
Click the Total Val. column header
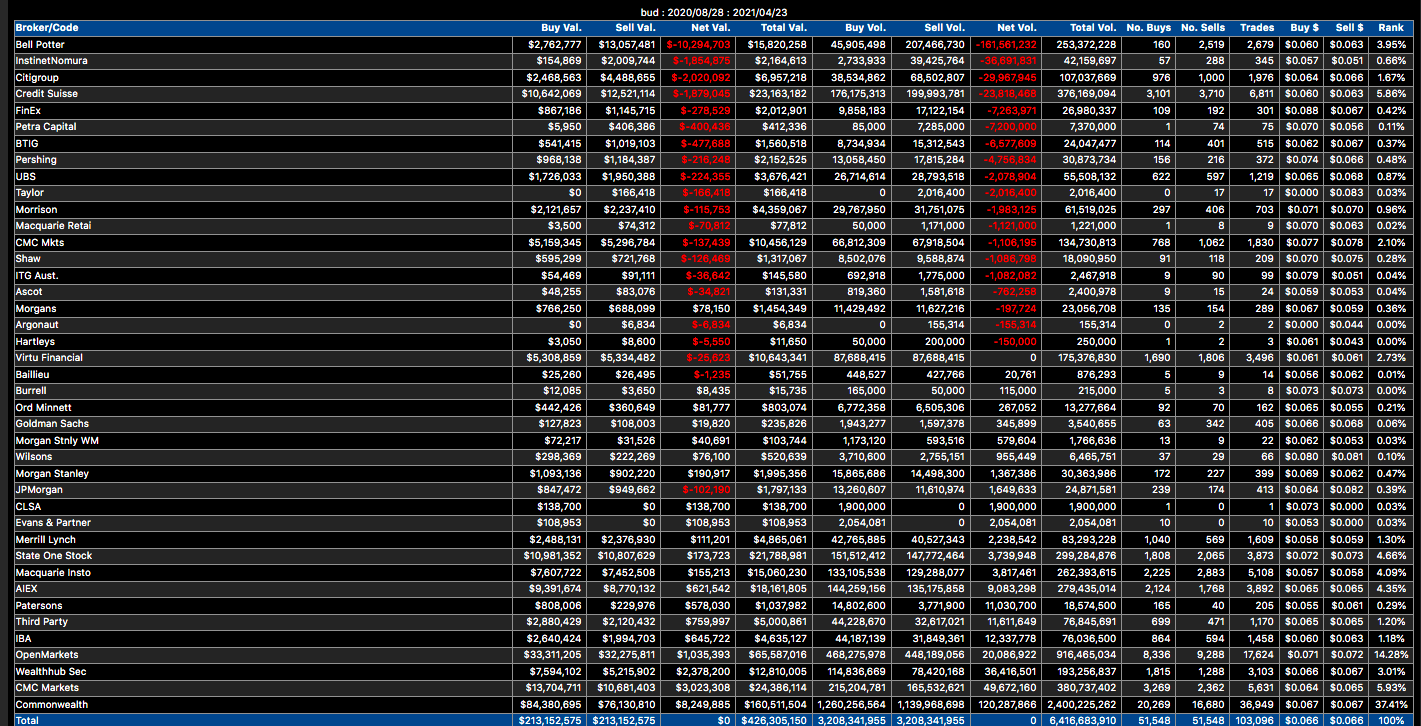pos(784,28)
